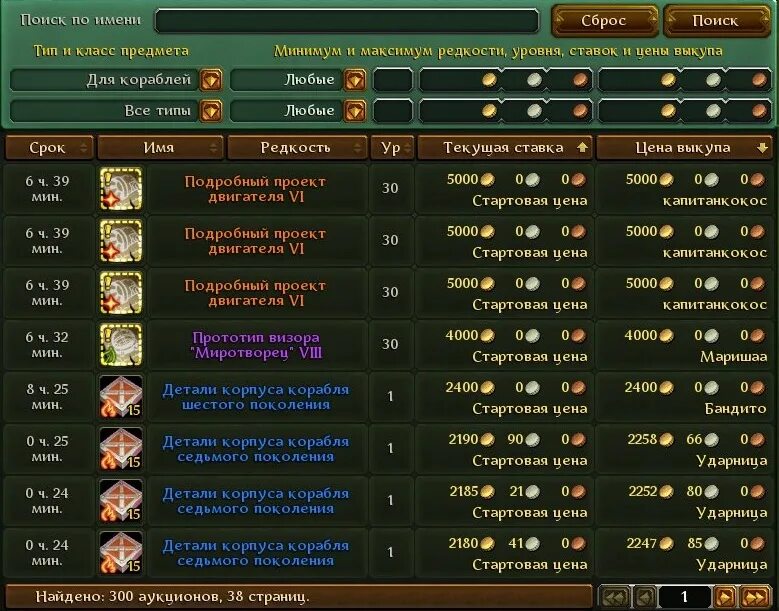
Task: Select the Прототип визора Миротворец VIII item icon
Action: click(x=121, y=345)
